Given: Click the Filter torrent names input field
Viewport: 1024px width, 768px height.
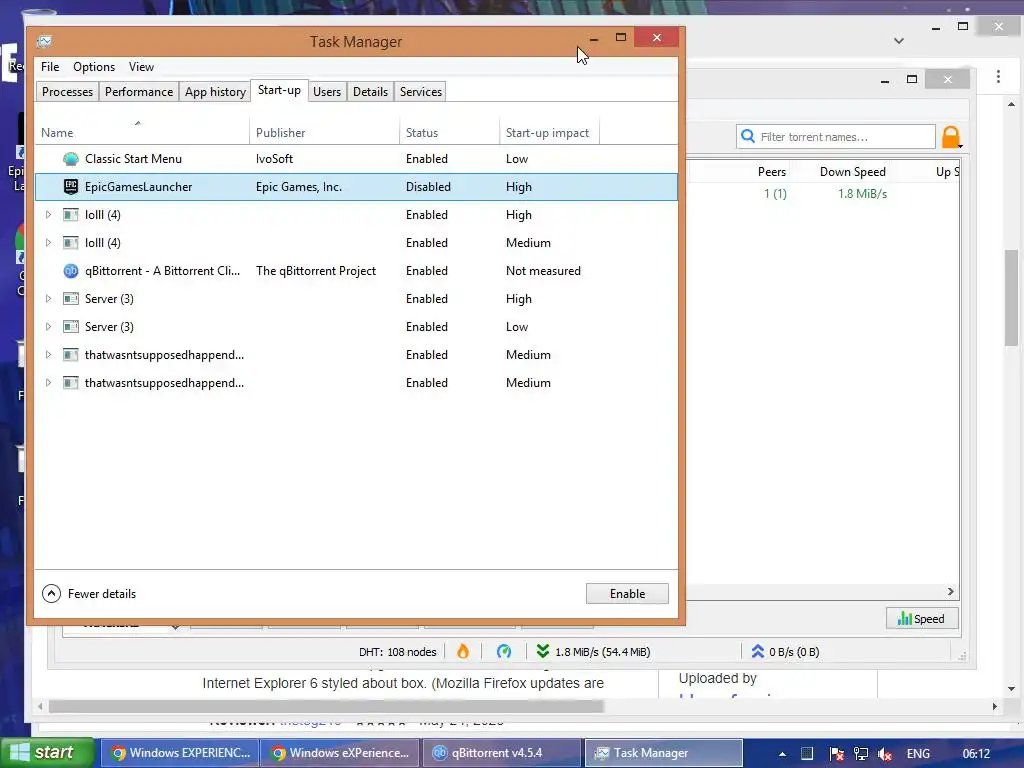Looking at the screenshot, I should tap(837, 136).
